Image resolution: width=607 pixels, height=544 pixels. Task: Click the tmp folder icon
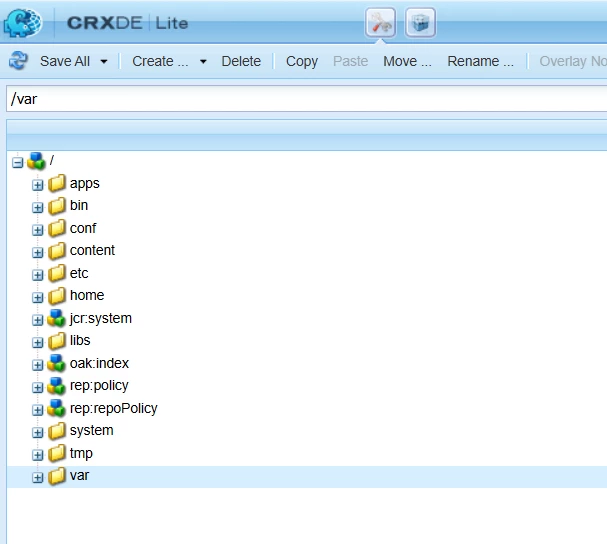57,453
